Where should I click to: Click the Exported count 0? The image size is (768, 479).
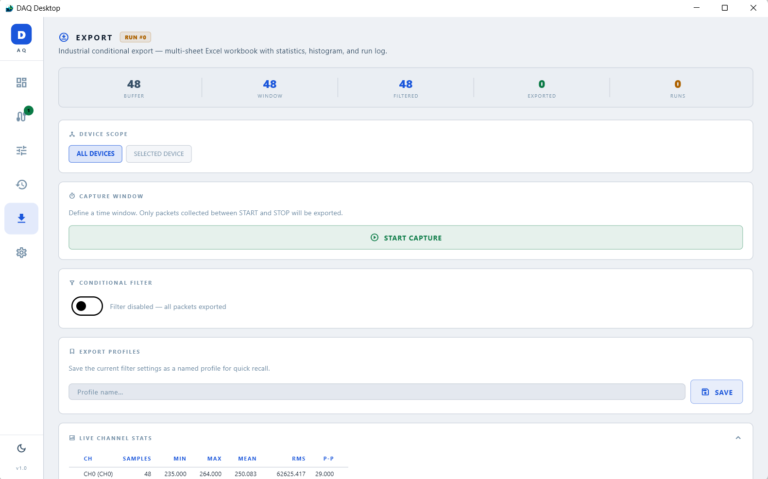point(542,84)
